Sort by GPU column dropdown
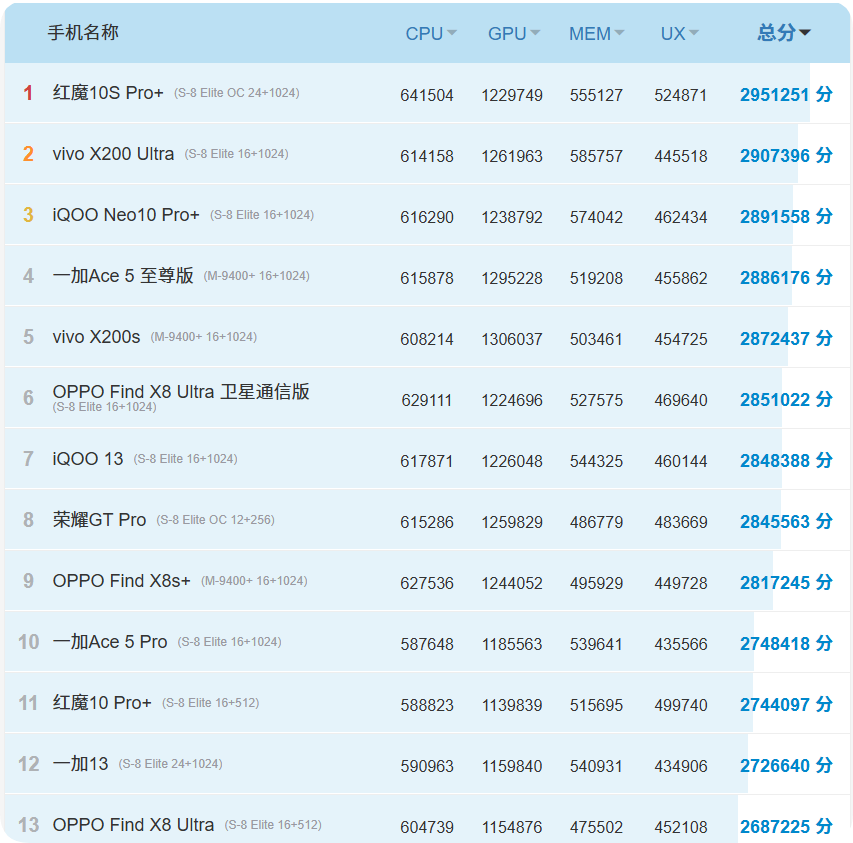Viewport: 853px width, 843px height. click(x=514, y=34)
